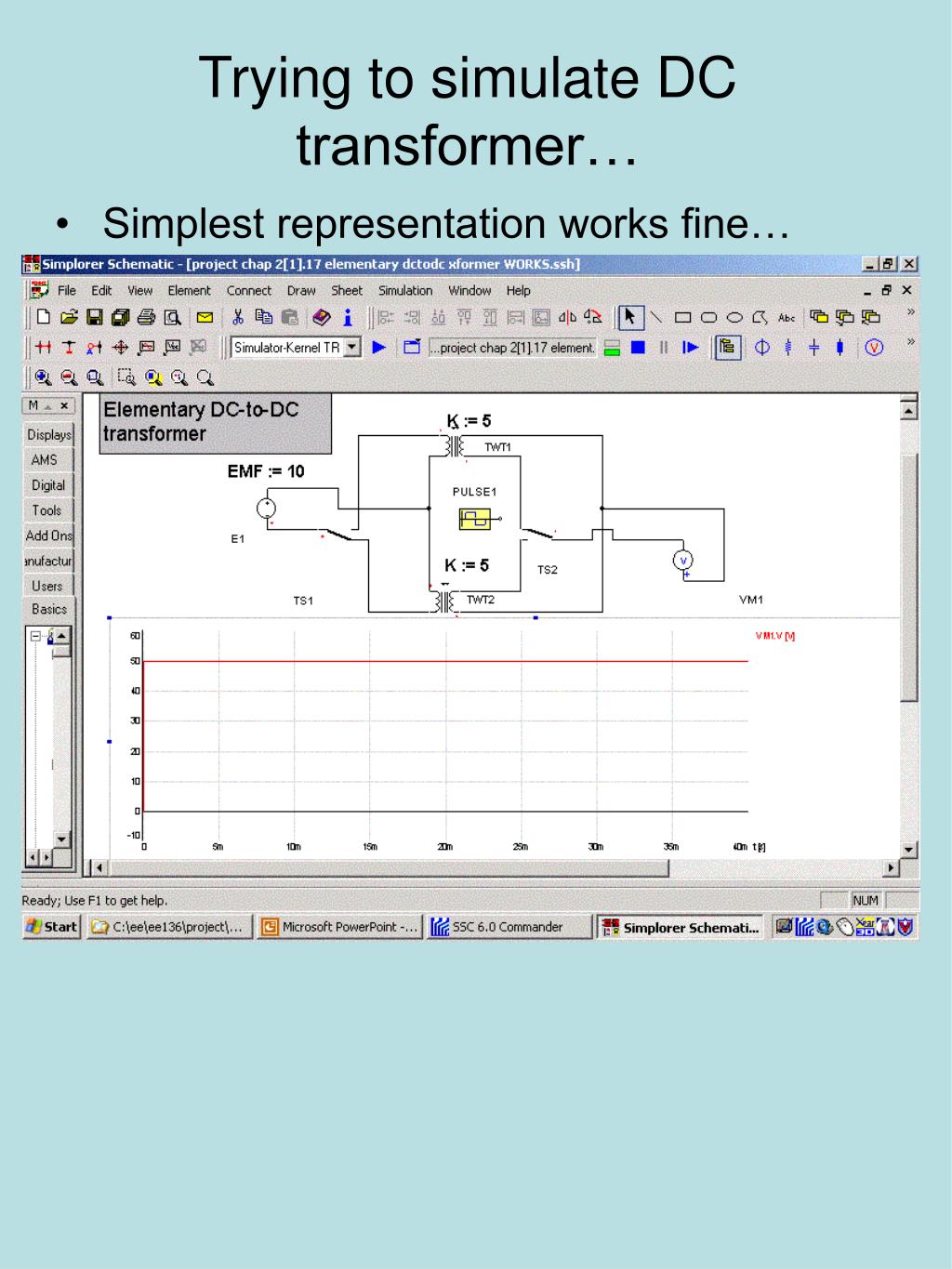
Task: Pause simulation with the pause bars
Action: (x=664, y=348)
